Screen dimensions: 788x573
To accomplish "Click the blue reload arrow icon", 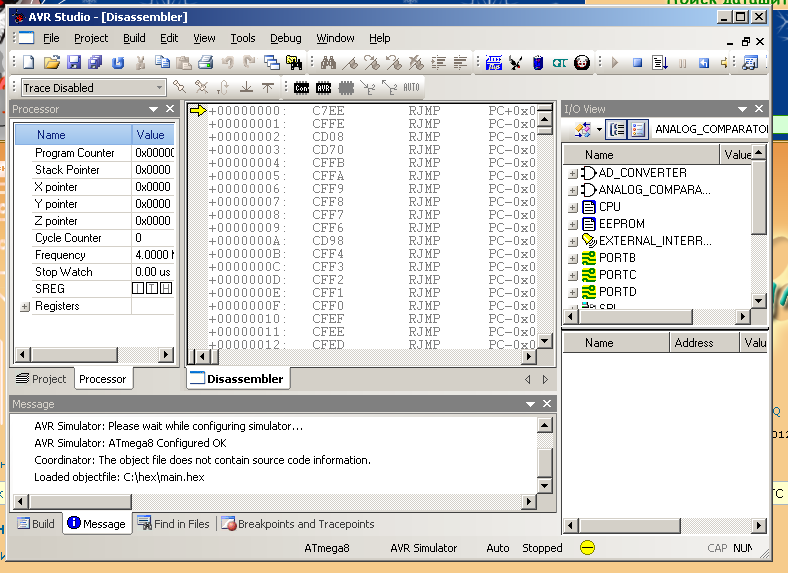I will pos(118,62).
